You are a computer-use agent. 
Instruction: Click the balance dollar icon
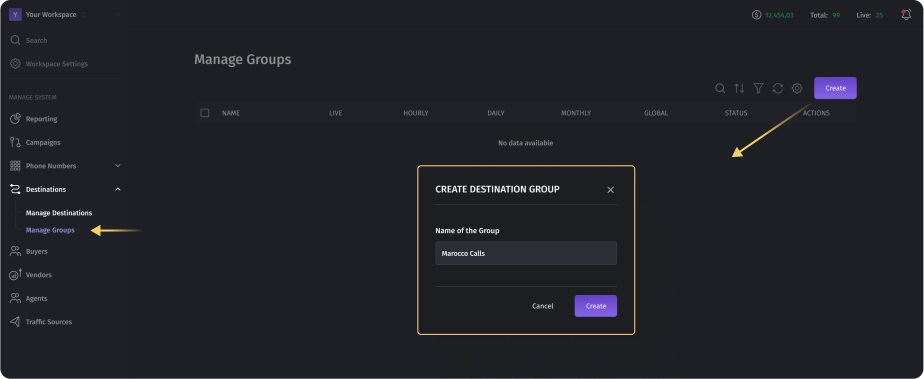[x=757, y=15]
